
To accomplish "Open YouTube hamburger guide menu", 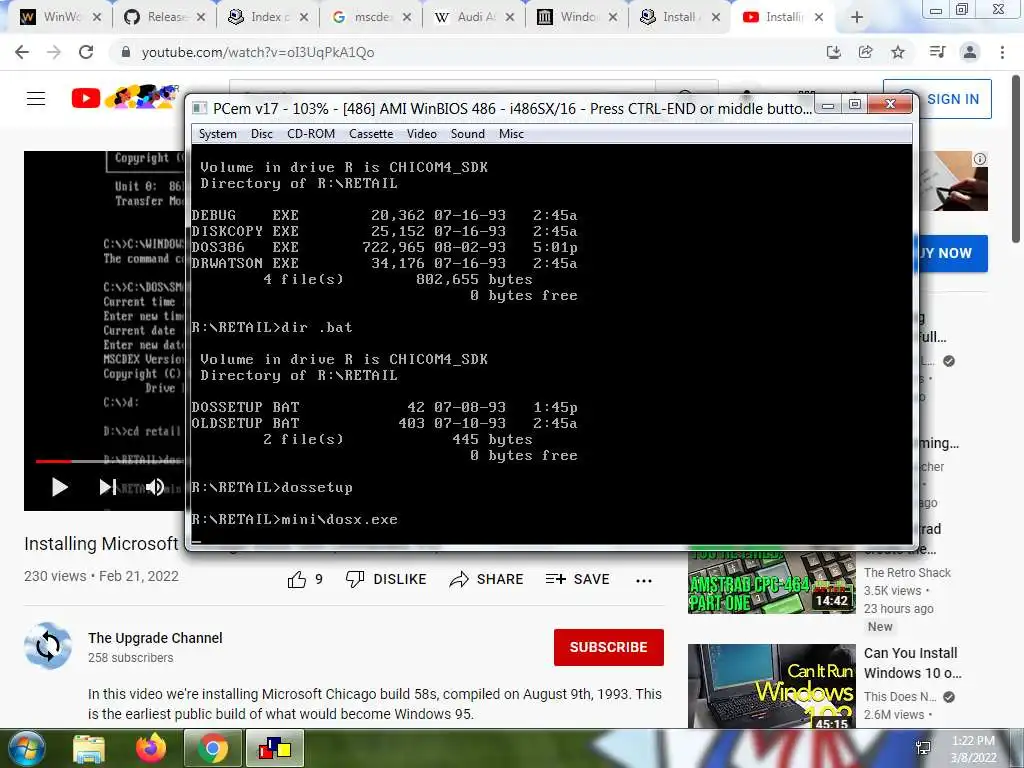I will (36, 99).
